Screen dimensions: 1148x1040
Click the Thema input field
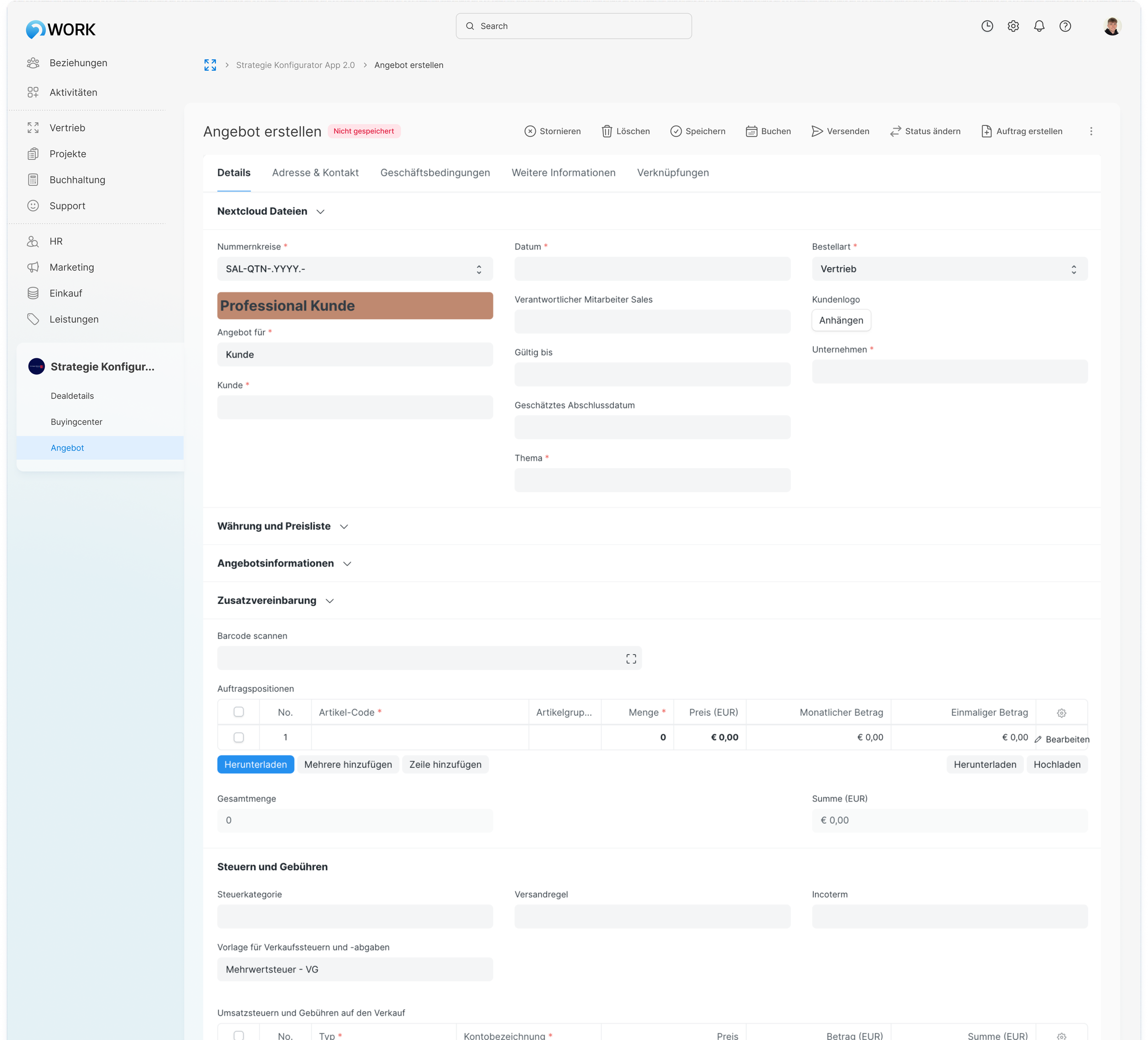(652, 480)
